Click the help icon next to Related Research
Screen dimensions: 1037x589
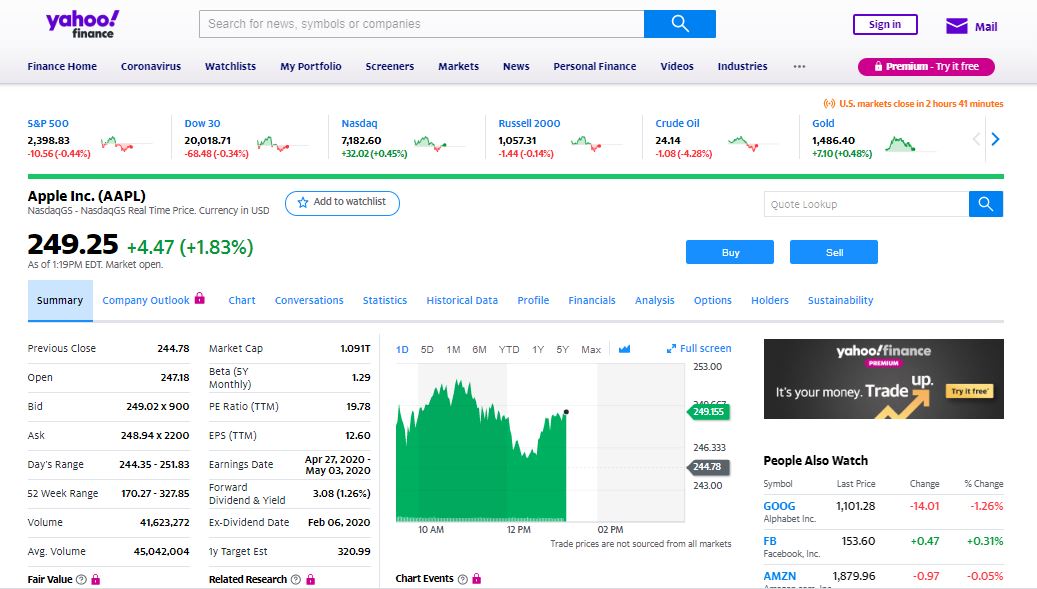tap(296, 579)
